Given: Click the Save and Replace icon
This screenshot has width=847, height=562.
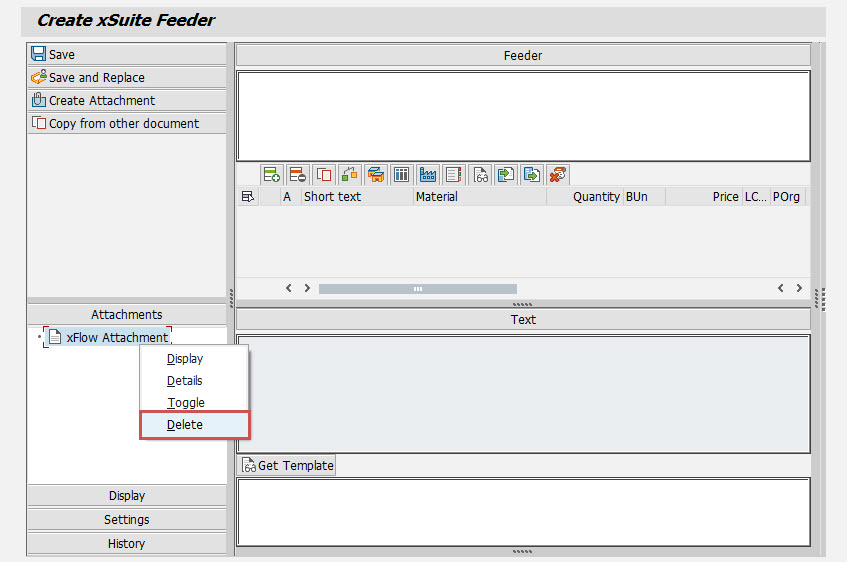Looking at the screenshot, I should [x=38, y=77].
